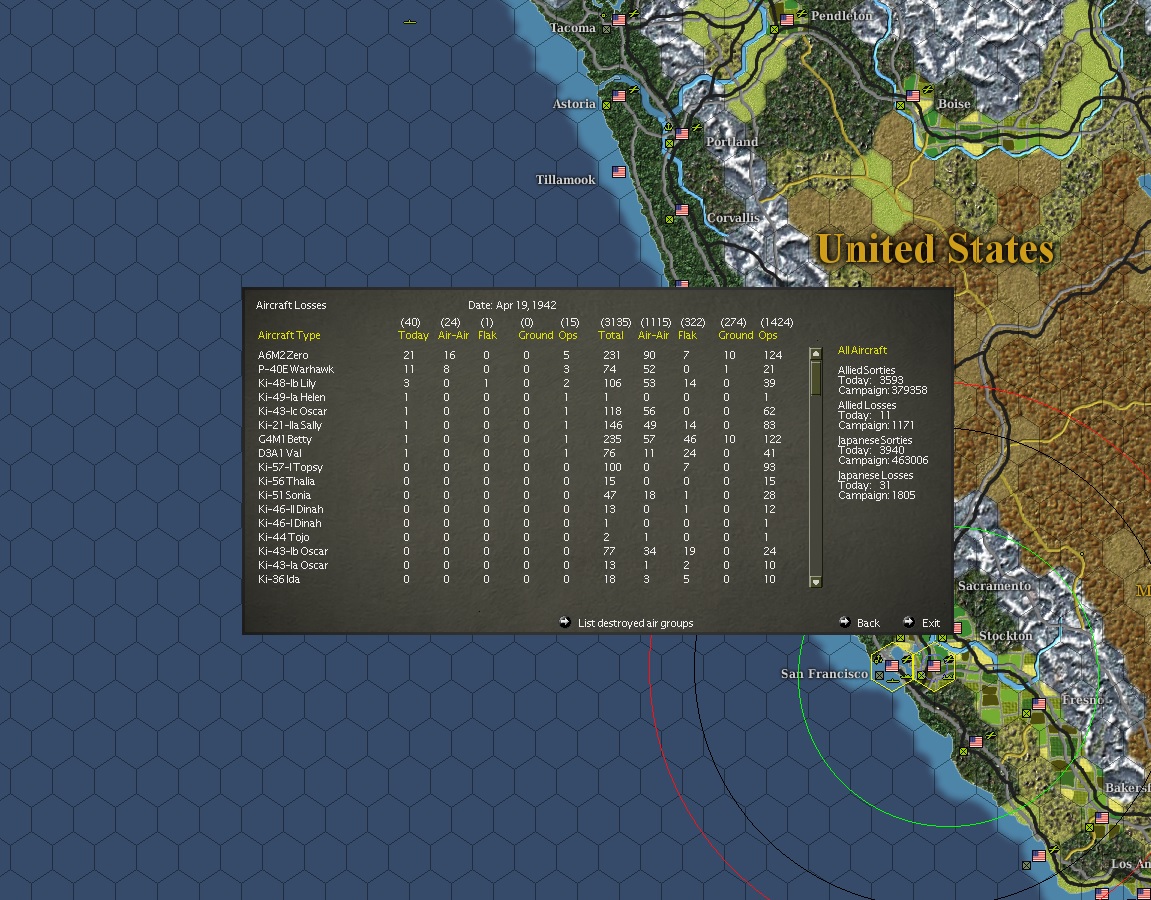Sort by the Total column header
Image resolution: width=1151 pixels, height=900 pixels.
[x=611, y=335]
